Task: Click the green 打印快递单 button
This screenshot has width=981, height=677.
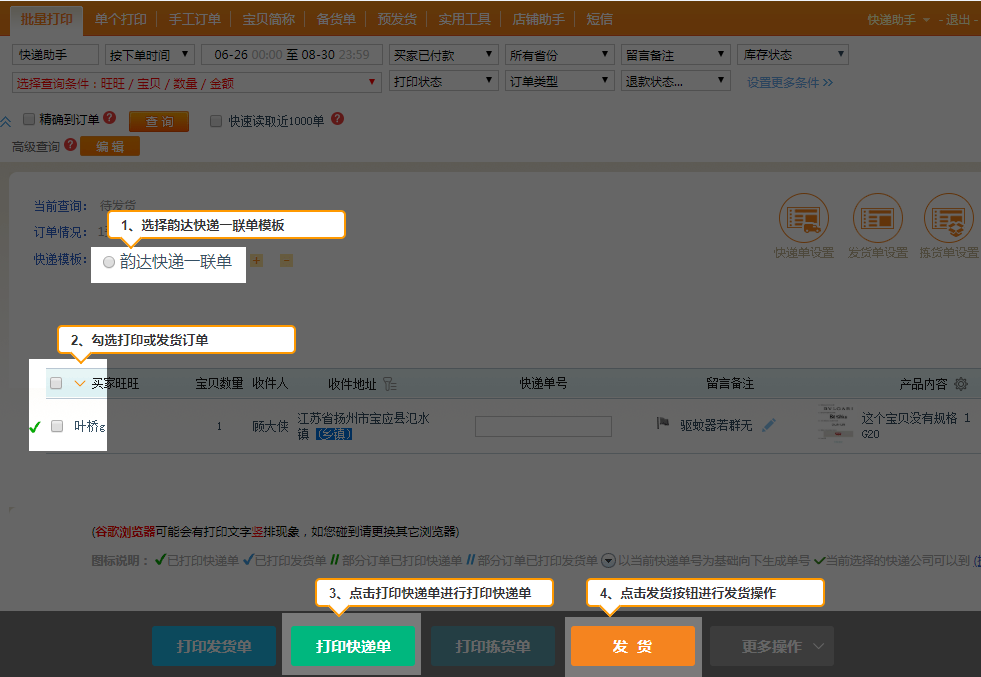Action: [x=353, y=646]
